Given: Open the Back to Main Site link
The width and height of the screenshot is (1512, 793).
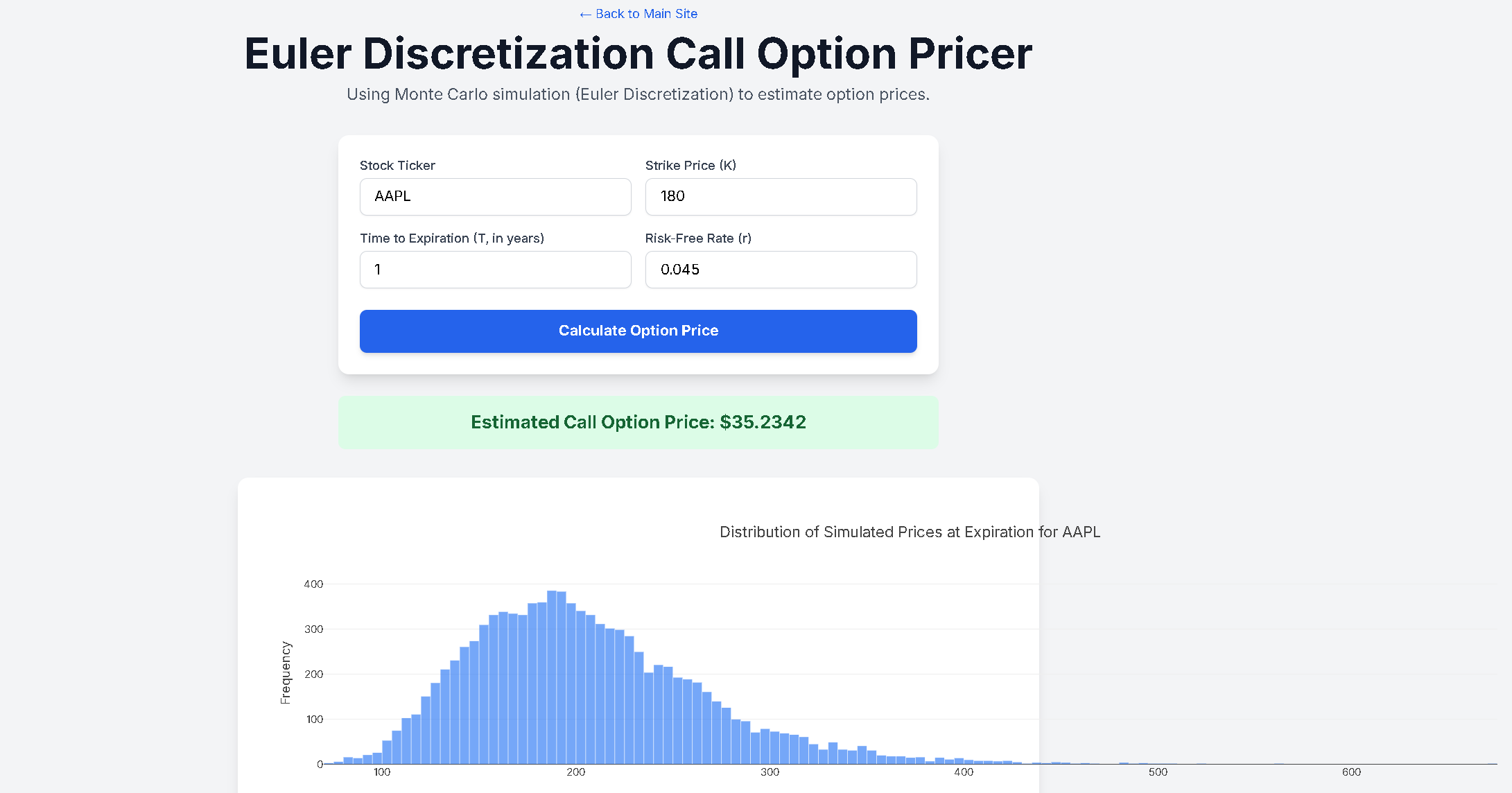Looking at the screenshot, I should (x=638, y=14).
